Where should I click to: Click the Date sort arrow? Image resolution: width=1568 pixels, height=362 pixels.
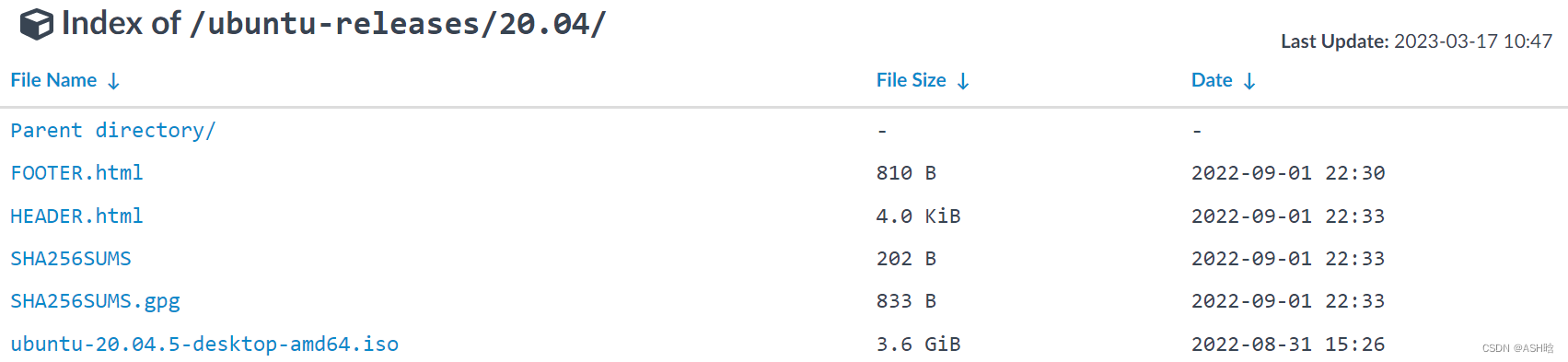(1249, 81)
